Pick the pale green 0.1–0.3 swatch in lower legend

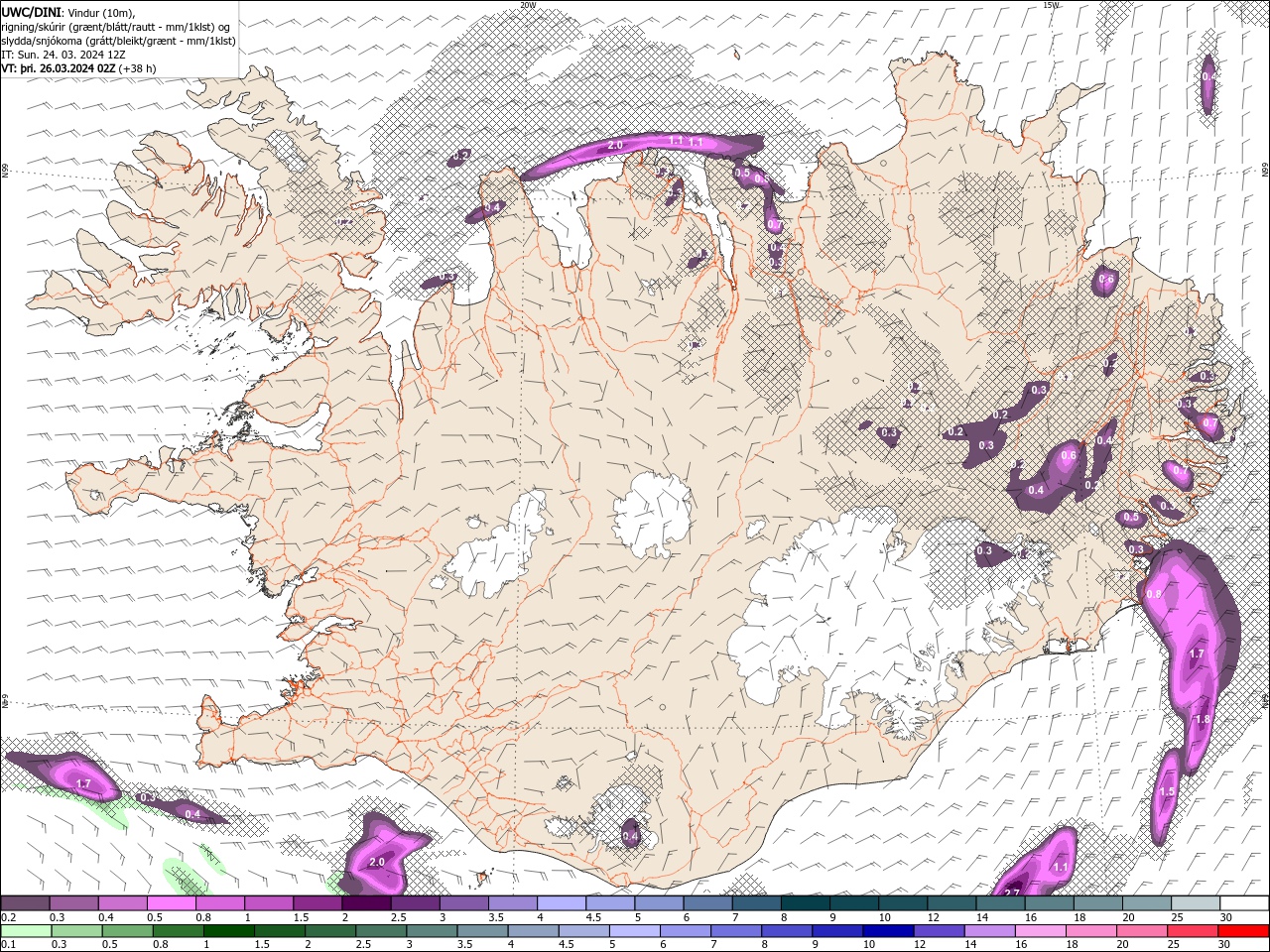(x=26, y=931)
